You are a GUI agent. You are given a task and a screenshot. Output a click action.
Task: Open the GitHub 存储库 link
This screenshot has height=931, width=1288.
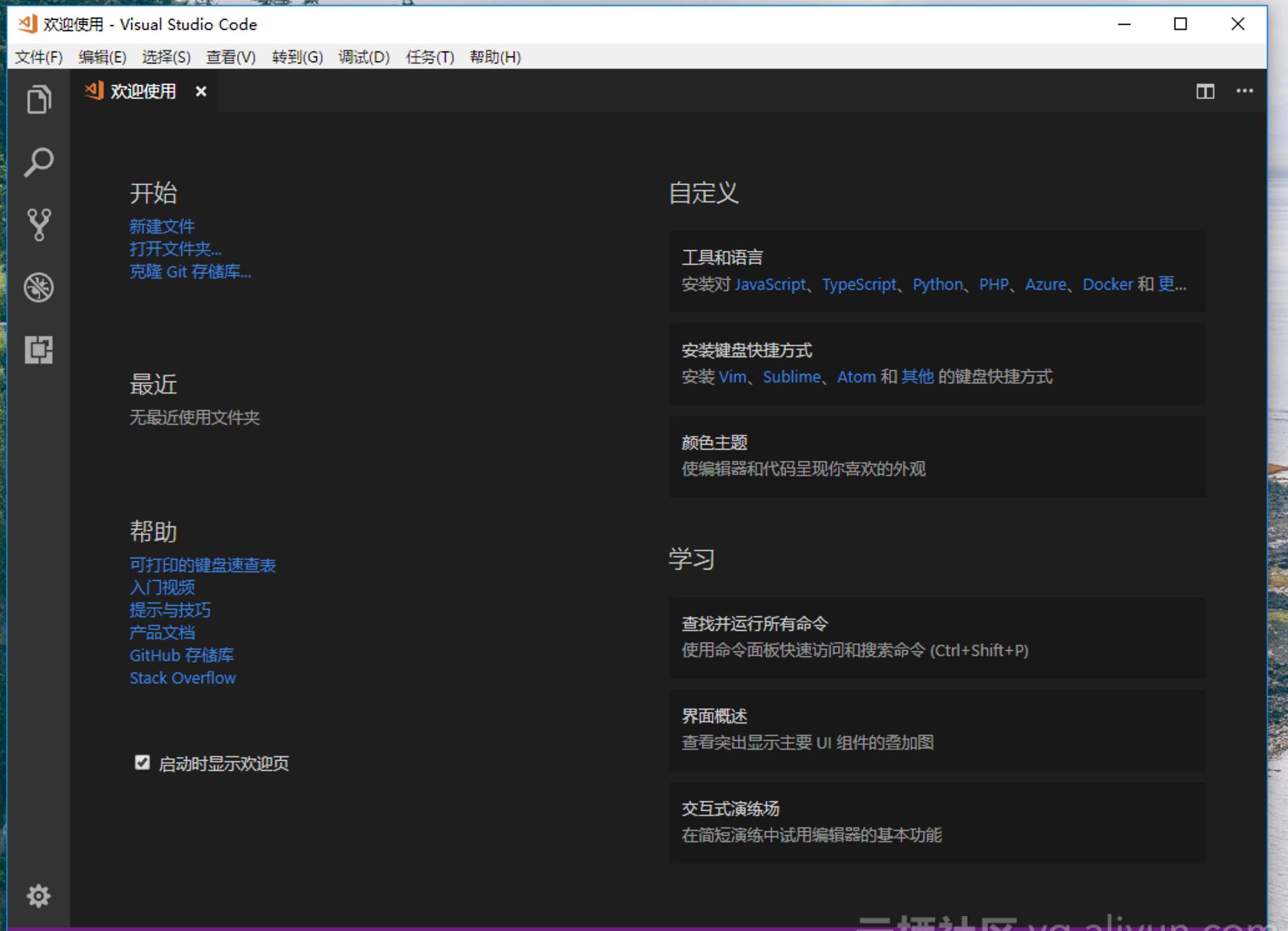[x=182, y=655]
